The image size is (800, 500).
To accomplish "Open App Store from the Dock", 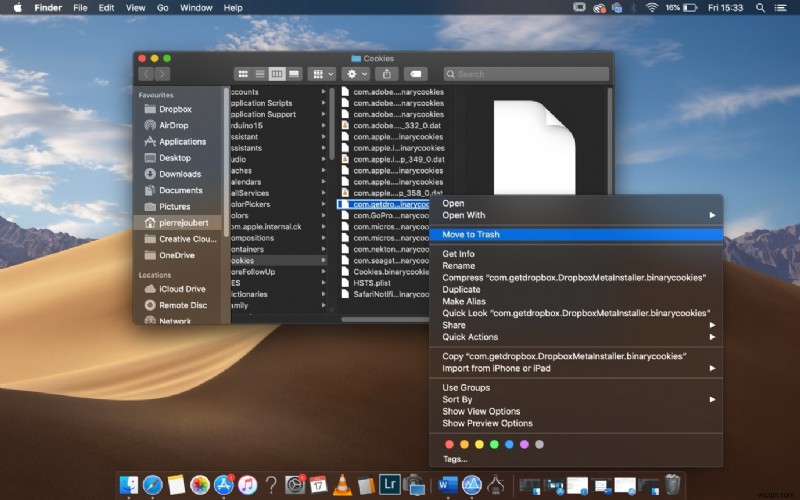I will pyautogui.click(x=223, y=485).
